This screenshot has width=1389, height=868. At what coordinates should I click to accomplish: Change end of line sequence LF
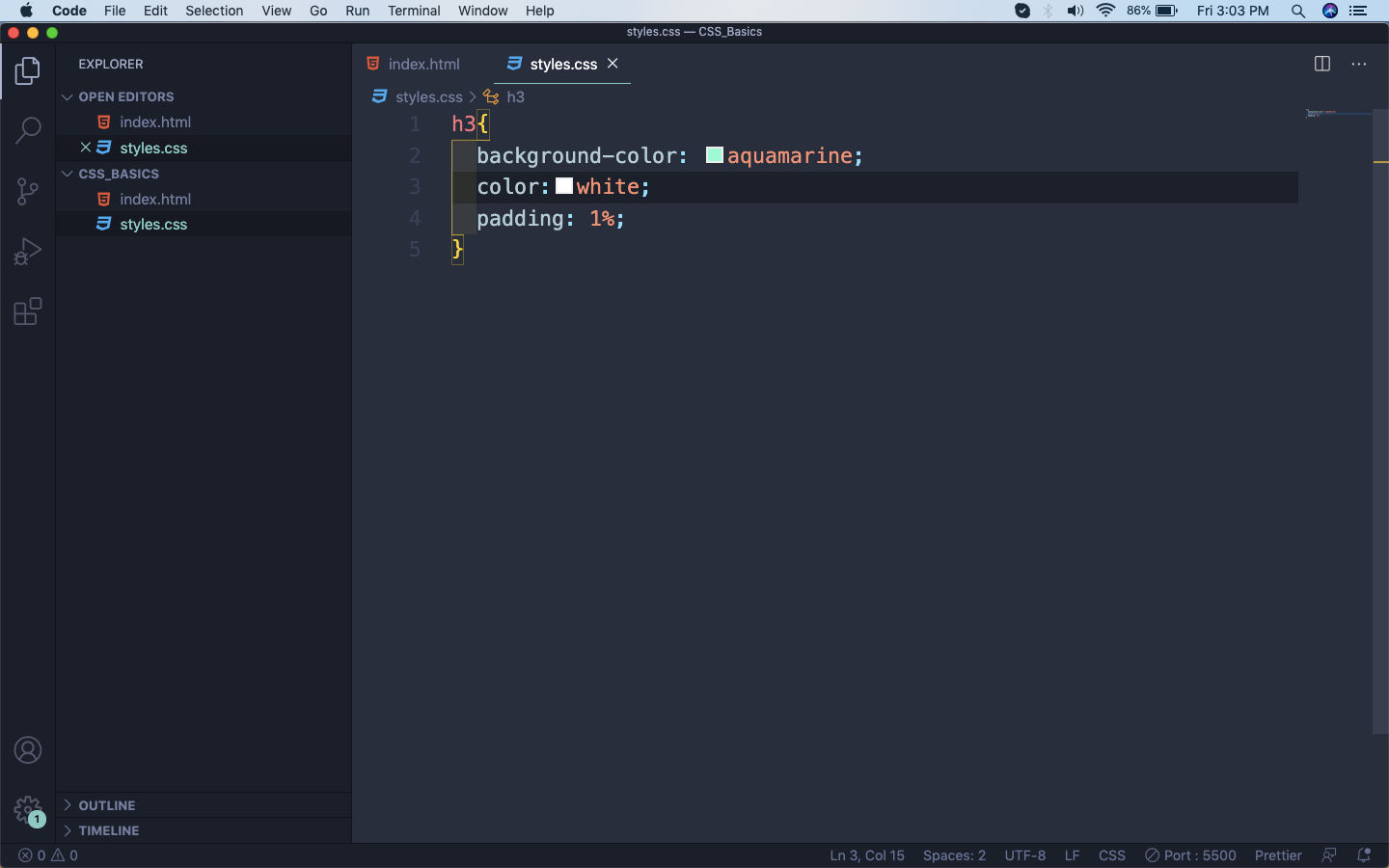(1072, 855)
